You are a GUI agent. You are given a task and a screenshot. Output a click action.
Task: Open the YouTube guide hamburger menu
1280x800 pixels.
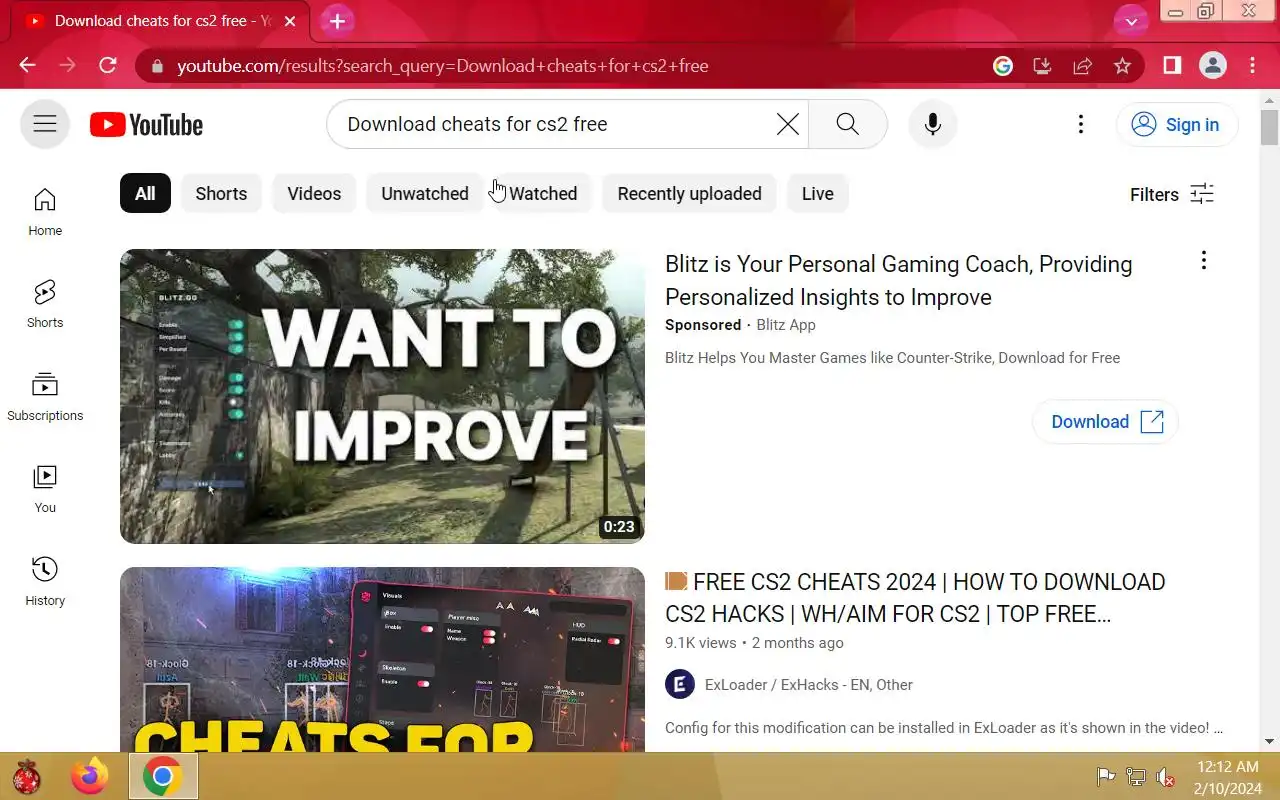click(x=45, y=124)
